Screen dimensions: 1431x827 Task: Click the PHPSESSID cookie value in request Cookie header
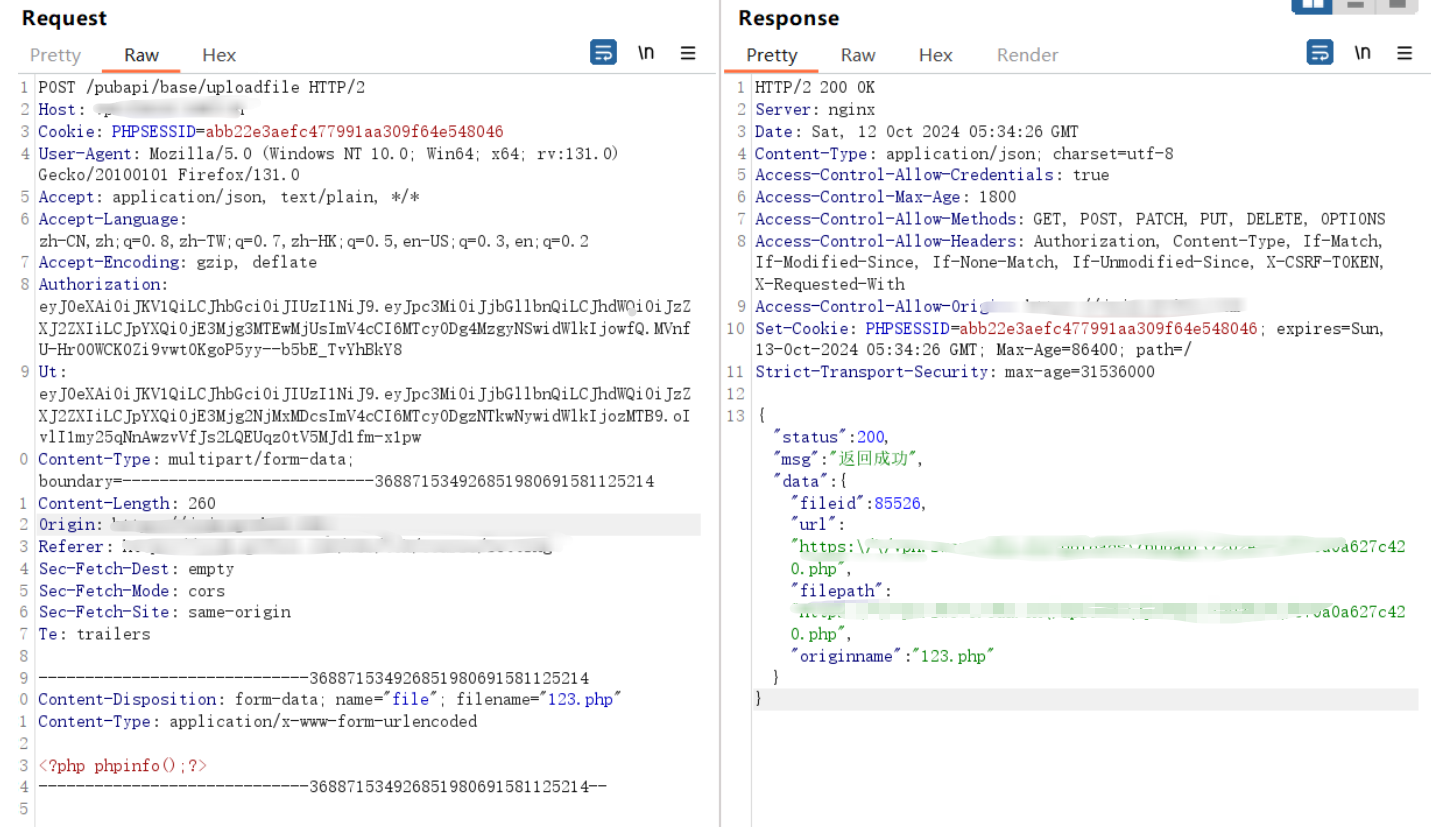[x=354, y=132]
